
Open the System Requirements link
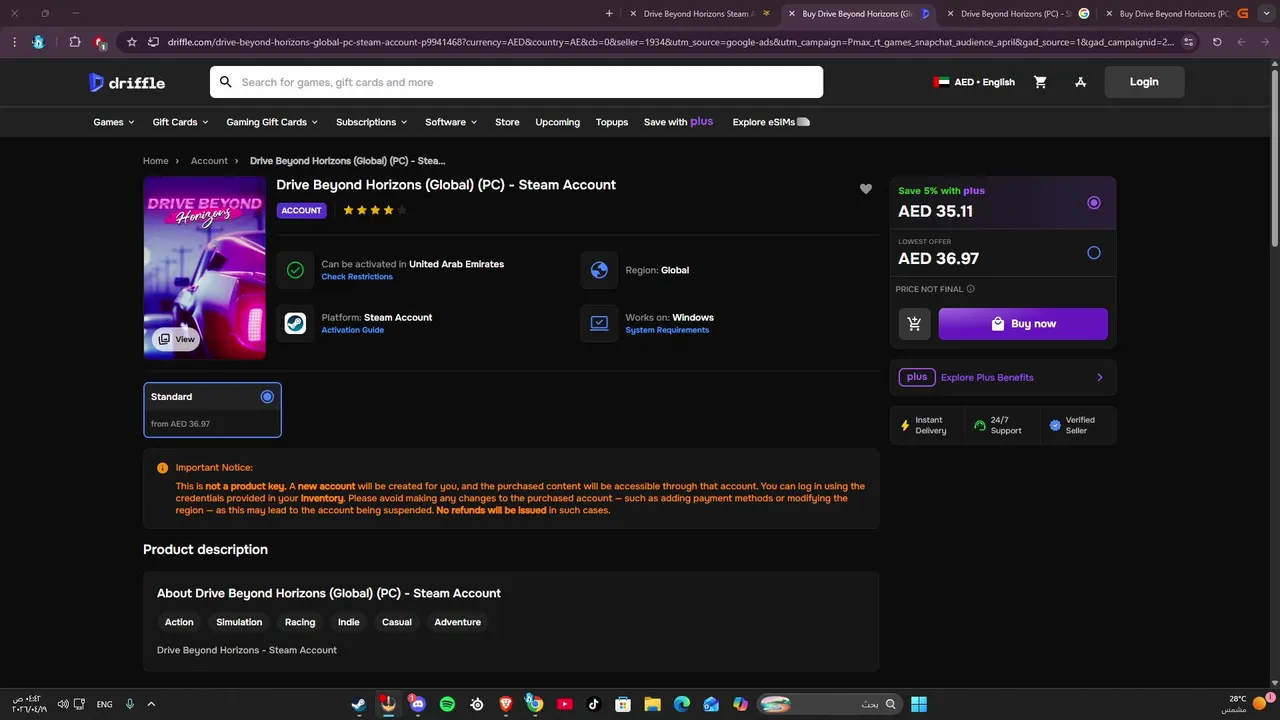(x=667, y=330)
